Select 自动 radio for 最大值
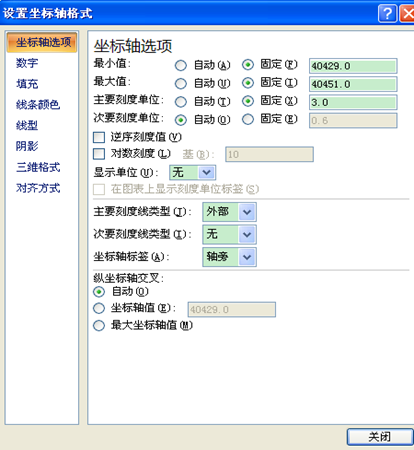Image resolution: width=414 pixels, height=450 pixels. [181, 83]
